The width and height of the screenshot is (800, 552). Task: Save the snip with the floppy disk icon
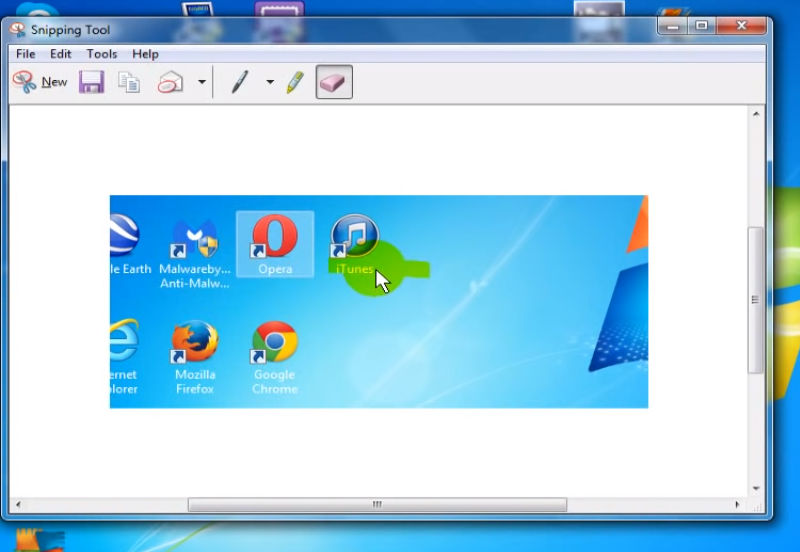pyautogui.click(x=92, y=82)
